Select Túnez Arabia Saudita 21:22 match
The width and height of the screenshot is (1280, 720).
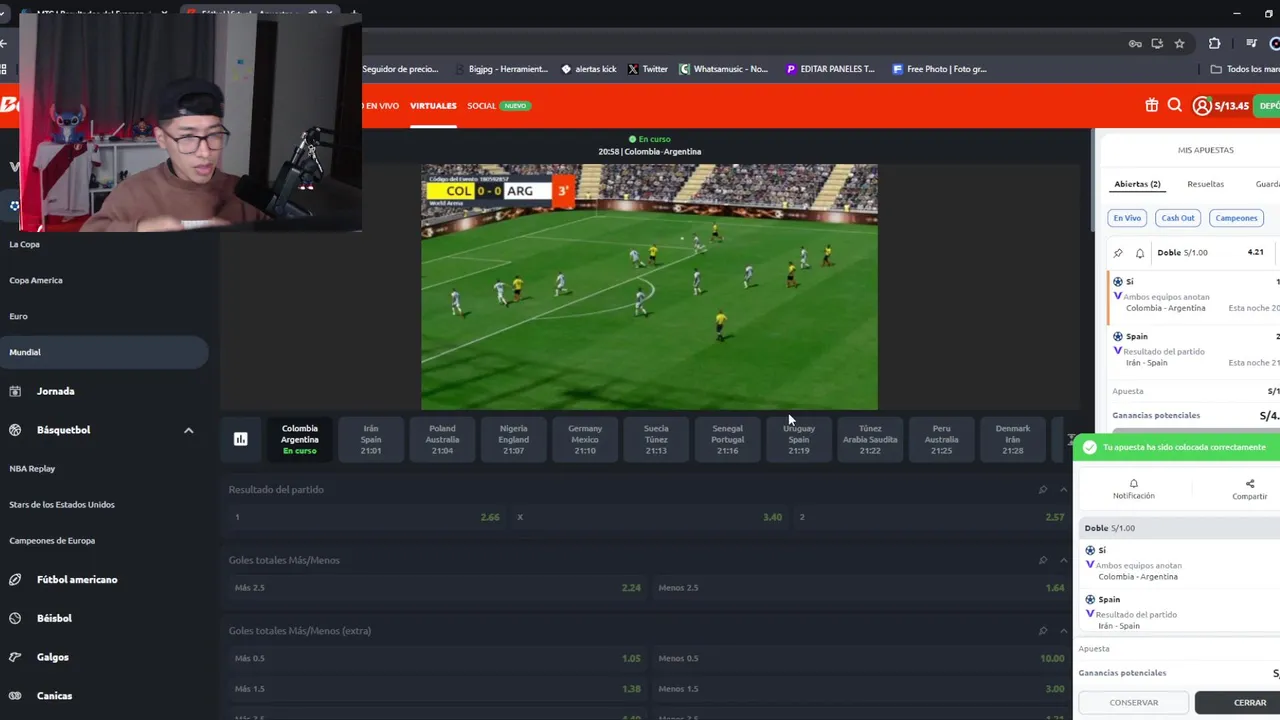[x=870, y=439]
